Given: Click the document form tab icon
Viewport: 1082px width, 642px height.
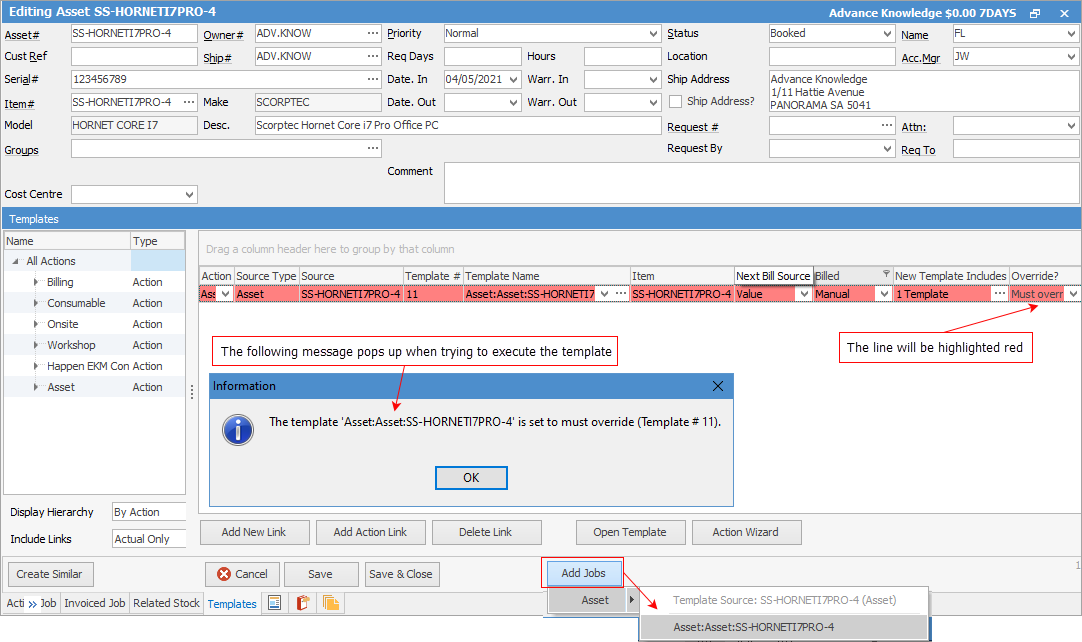Looking at the screenshot, I should coord(275,603).
